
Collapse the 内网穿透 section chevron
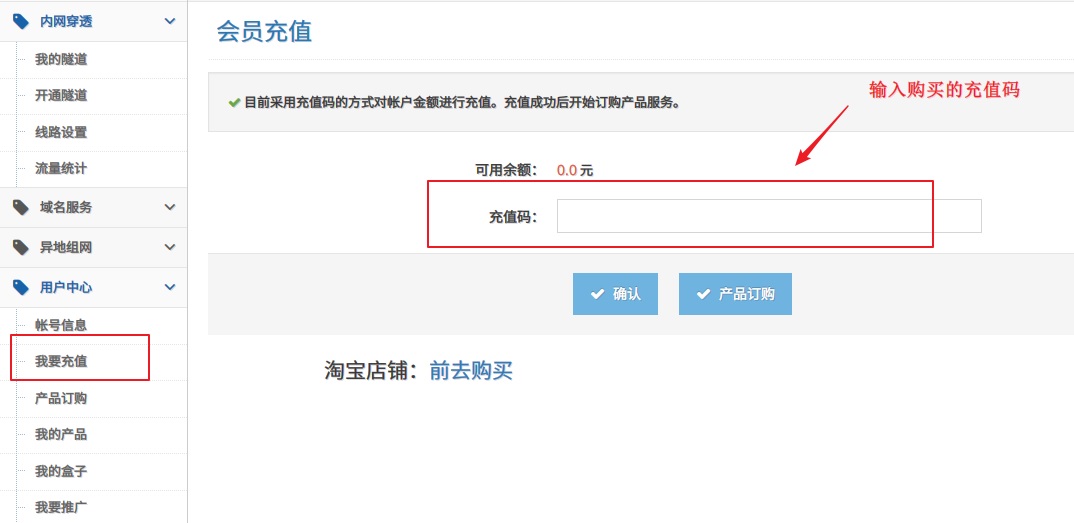(x=169, y=21)
